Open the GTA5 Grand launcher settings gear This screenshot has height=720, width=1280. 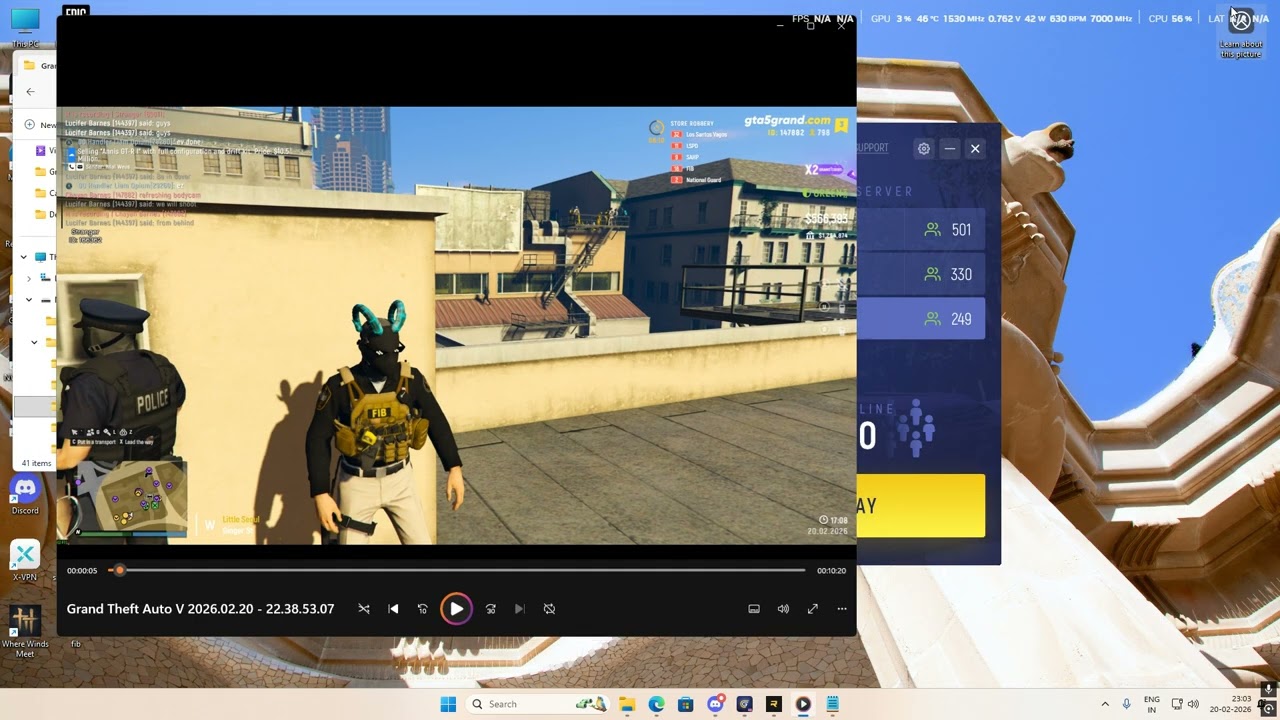(x=924, y=149)
